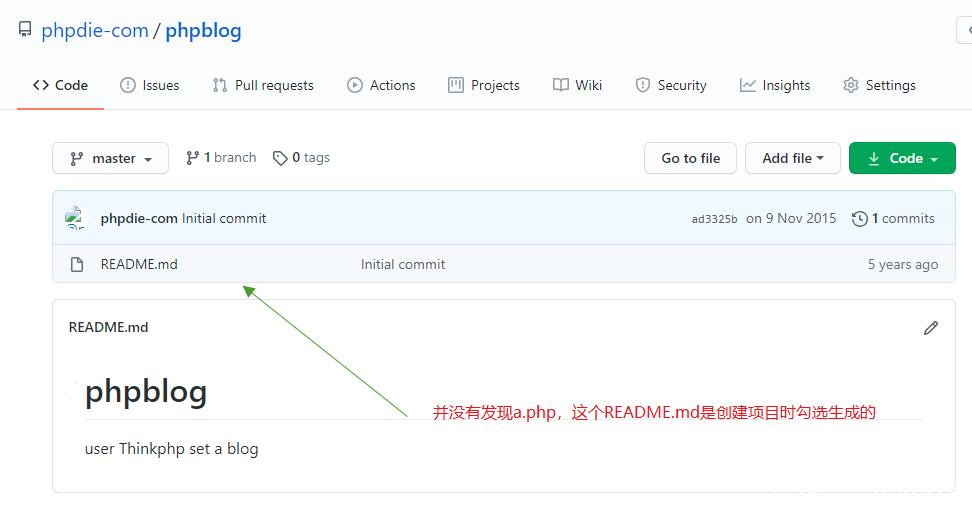Open the README.md file in file list
Image resolution: width=972 pixels, height=510 pixels.
tap(139, 264)
